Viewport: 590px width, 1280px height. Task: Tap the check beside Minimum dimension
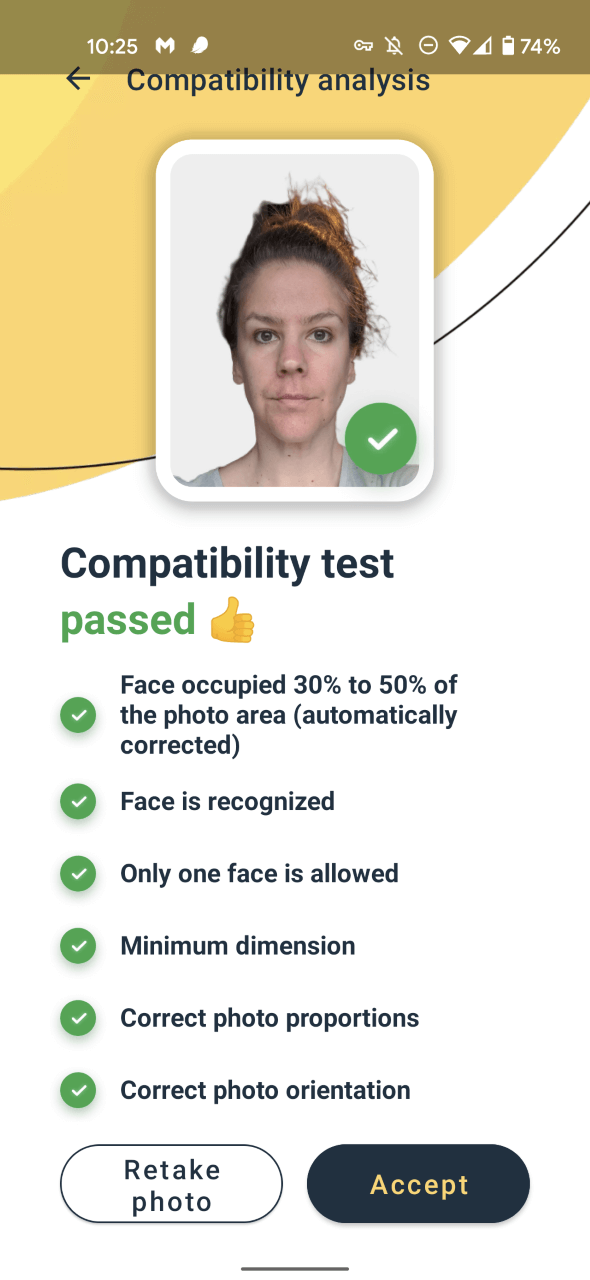[78, 945]
